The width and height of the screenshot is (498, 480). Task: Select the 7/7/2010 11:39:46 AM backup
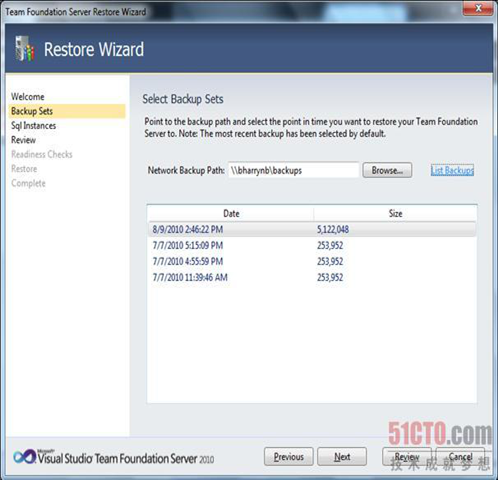(312, 277)
